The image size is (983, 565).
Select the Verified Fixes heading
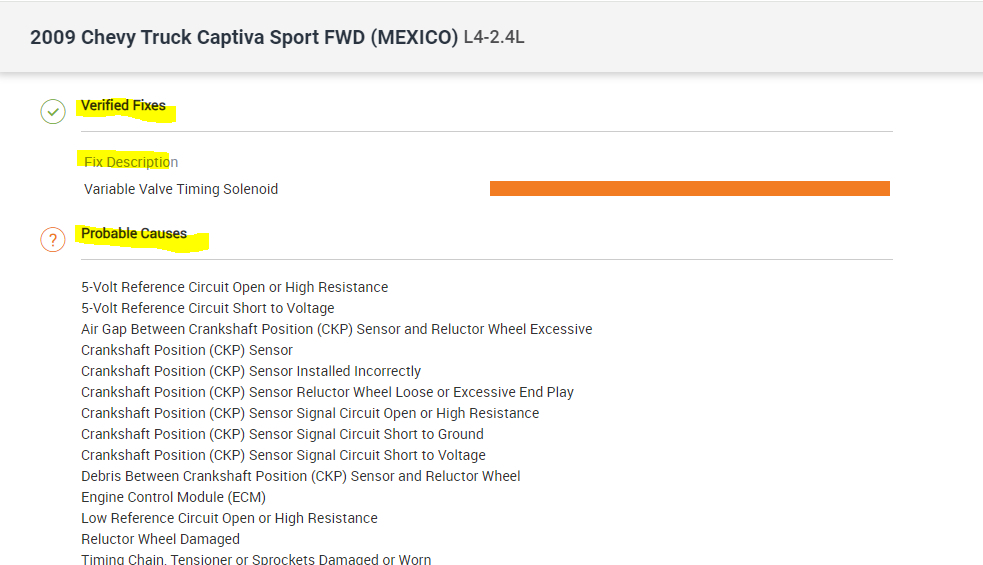(x=124, y=106)
